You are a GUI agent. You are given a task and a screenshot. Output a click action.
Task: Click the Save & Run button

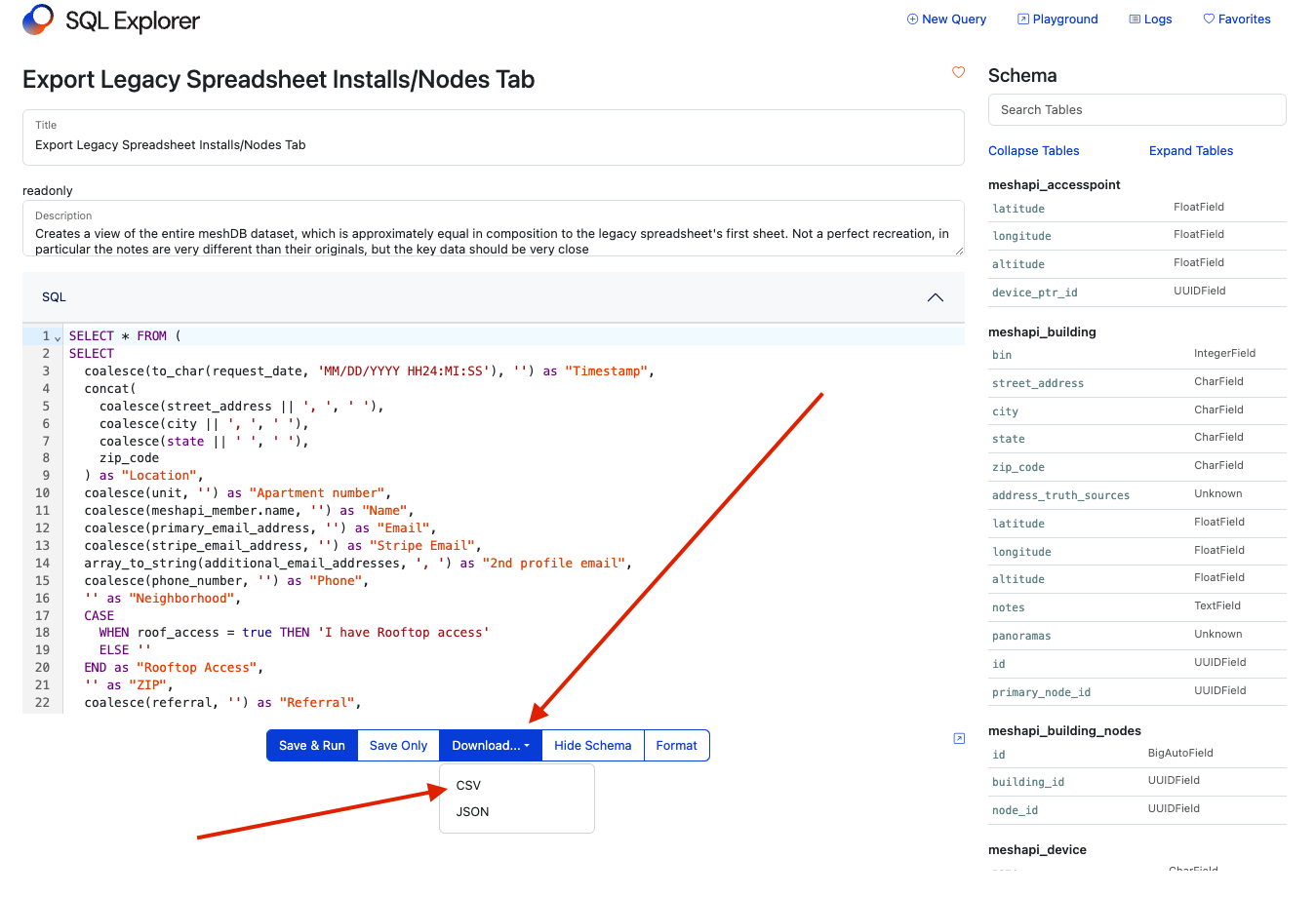312,745
